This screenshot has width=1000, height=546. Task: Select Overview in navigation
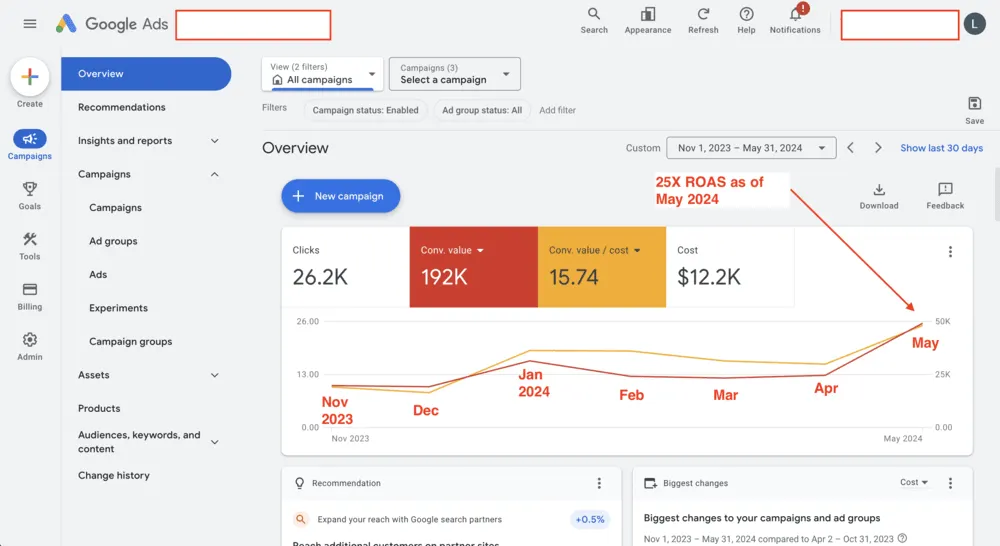[x=146, y=74]
